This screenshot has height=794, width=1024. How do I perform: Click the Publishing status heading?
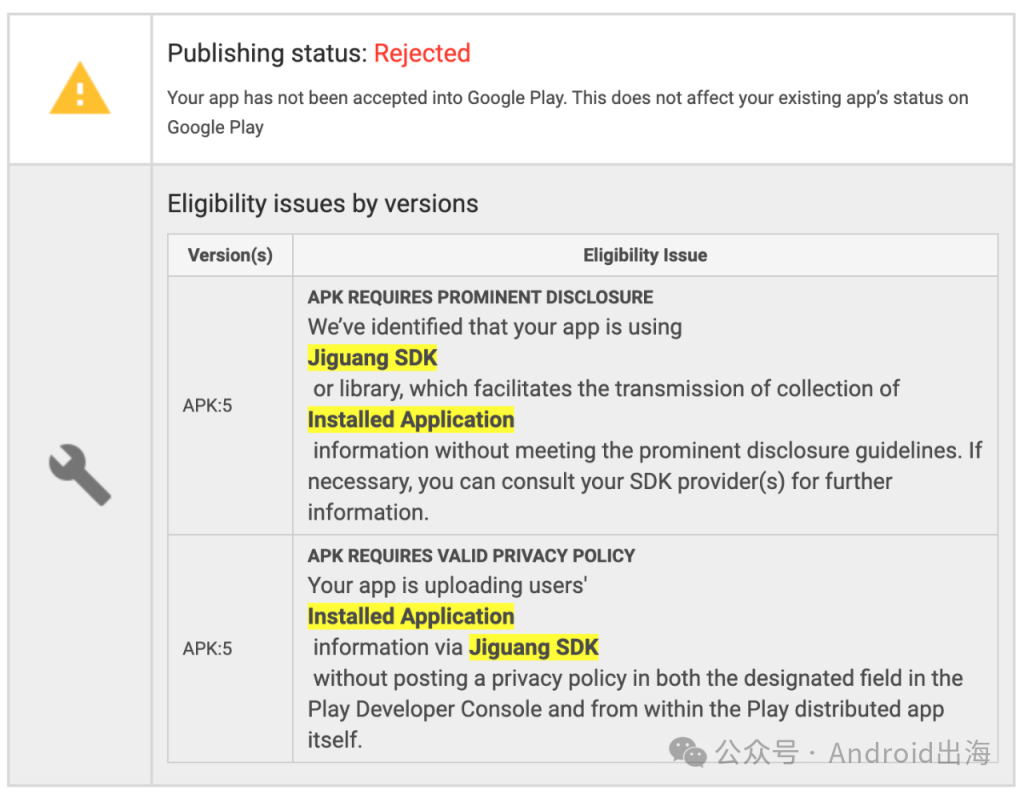click(319, 53)
